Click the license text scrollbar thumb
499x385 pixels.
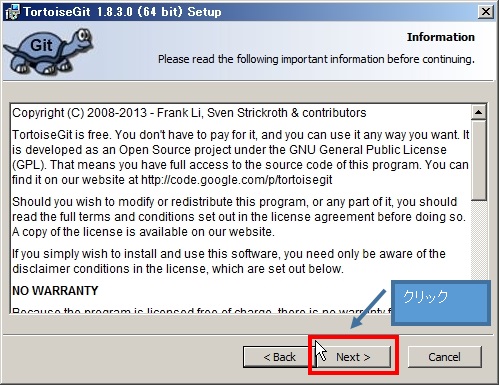(x=479, y=160)
